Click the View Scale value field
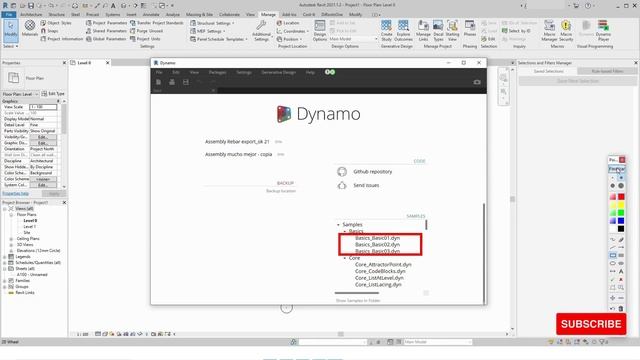This screenshot has height=360, width=640. 43,107
